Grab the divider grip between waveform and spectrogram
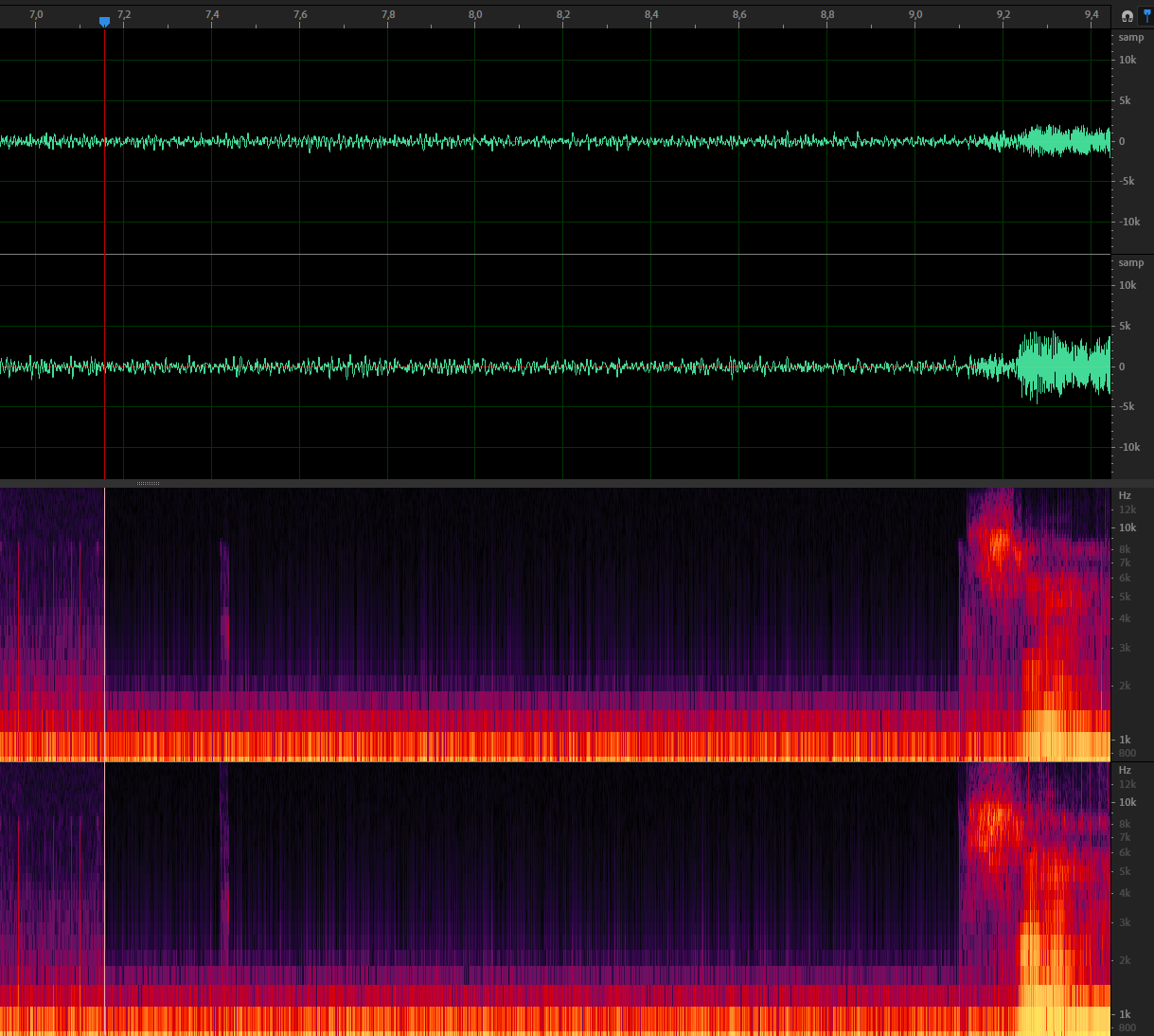The height and width of the screenshot is (1036, 1154). (148, 483)
